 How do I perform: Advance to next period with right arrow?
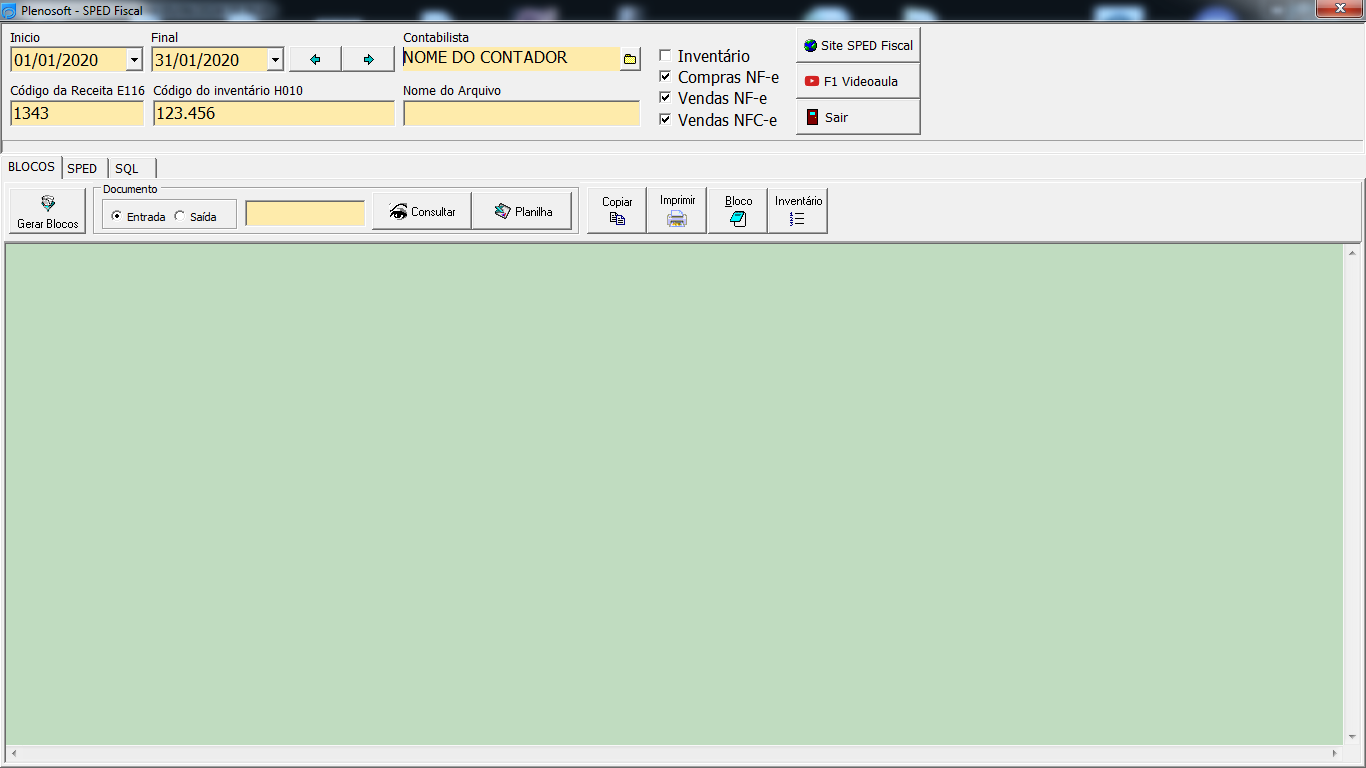pos(368,59)
